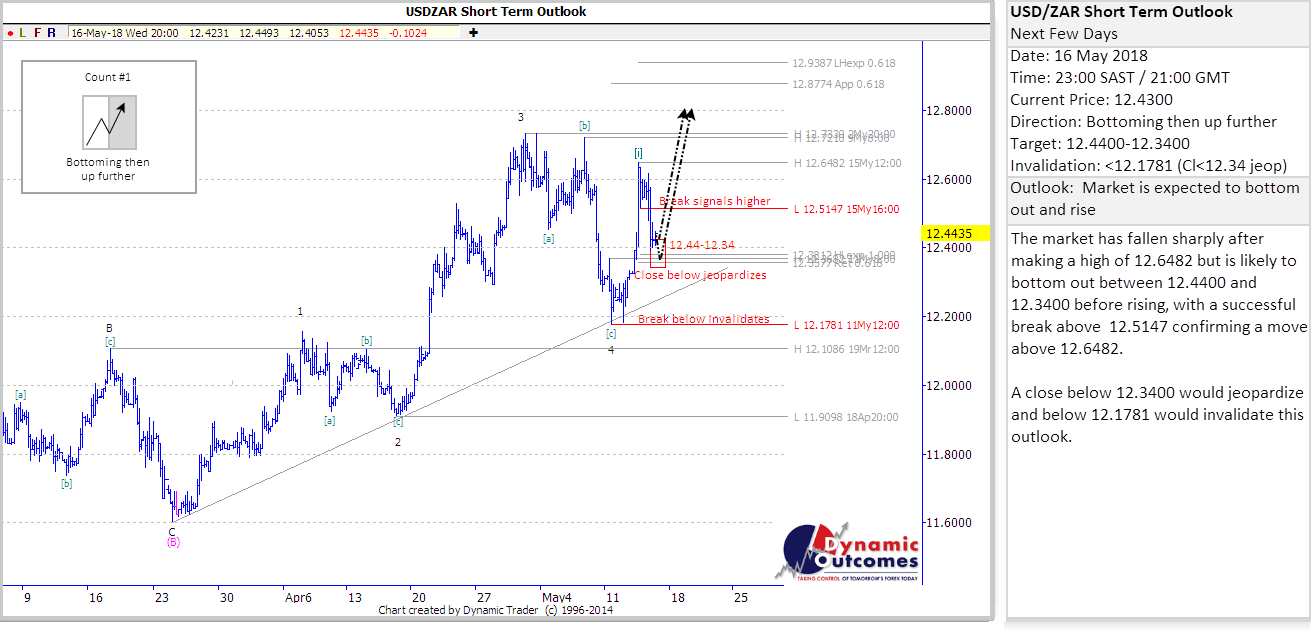This screenshot has height=631, width=1311.
Task: Click the Time: 23:00 SAST / 21:00 GMT line
Action: [x=1120, y=78]
